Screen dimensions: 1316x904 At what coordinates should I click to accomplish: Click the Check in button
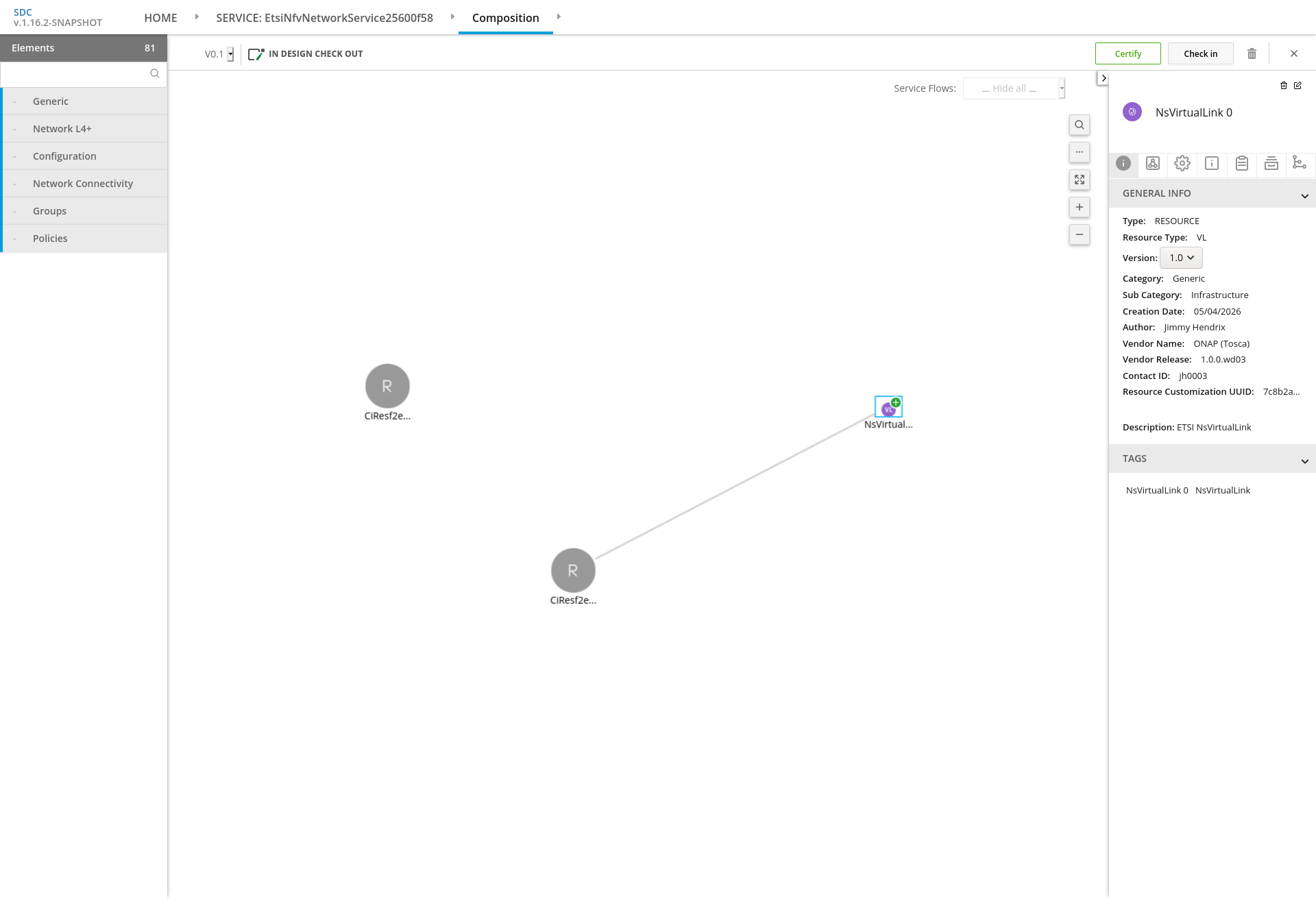(x=1201, y=53)
